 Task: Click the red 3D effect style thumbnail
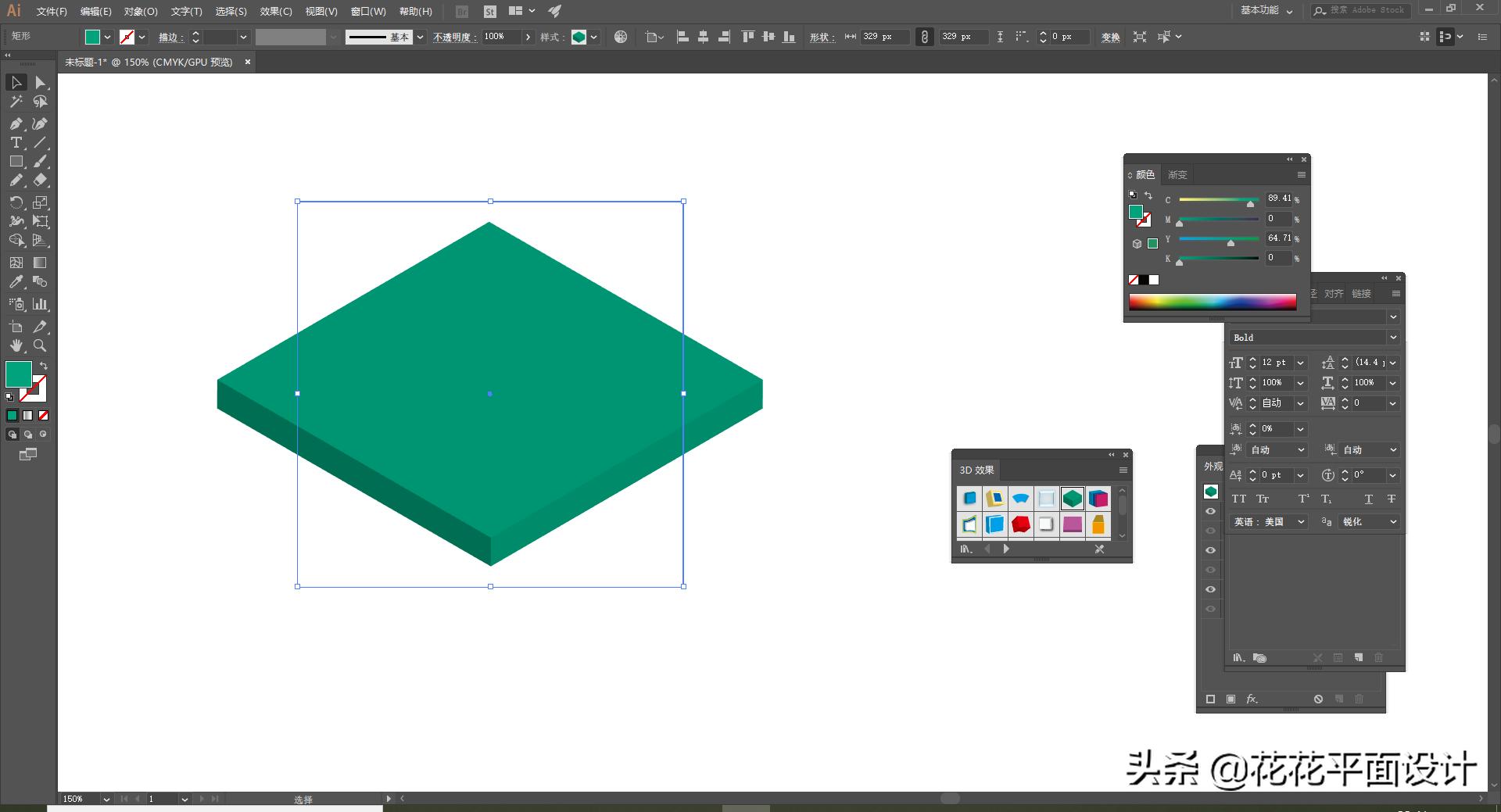(1020, 524)
